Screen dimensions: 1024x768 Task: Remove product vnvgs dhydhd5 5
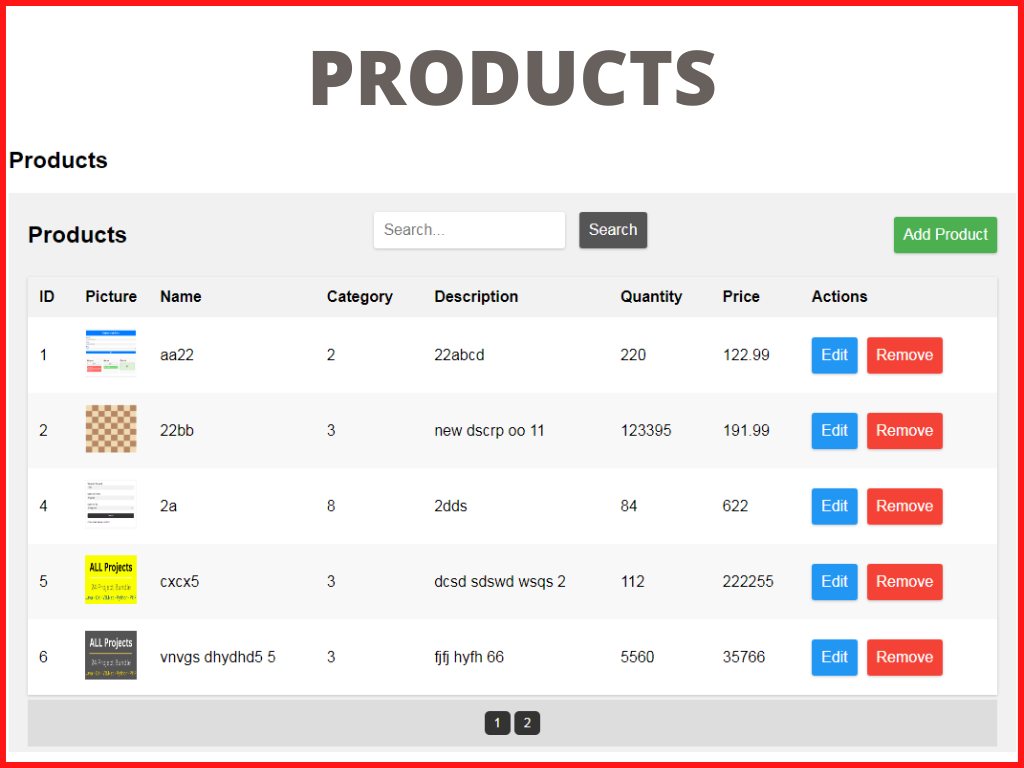pos(904,657)
